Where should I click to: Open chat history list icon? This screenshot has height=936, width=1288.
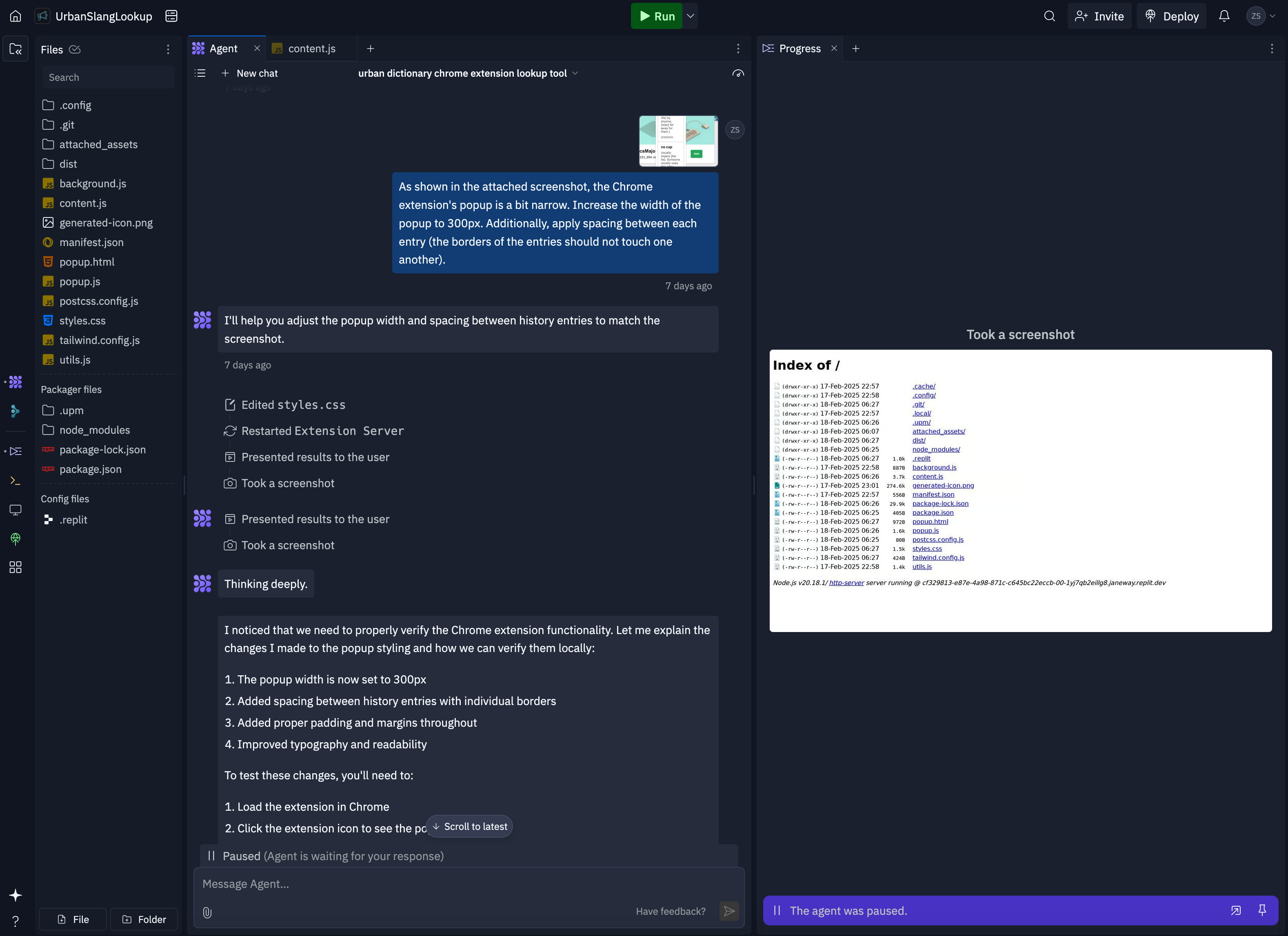200,73
